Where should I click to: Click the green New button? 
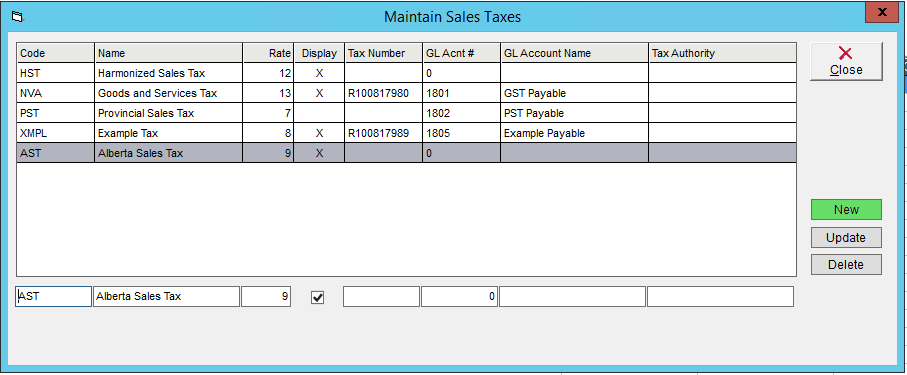tap(846, 209)
